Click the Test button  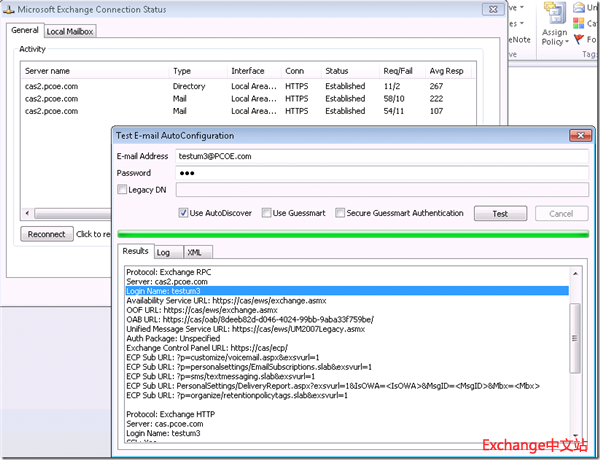[499, 214]
